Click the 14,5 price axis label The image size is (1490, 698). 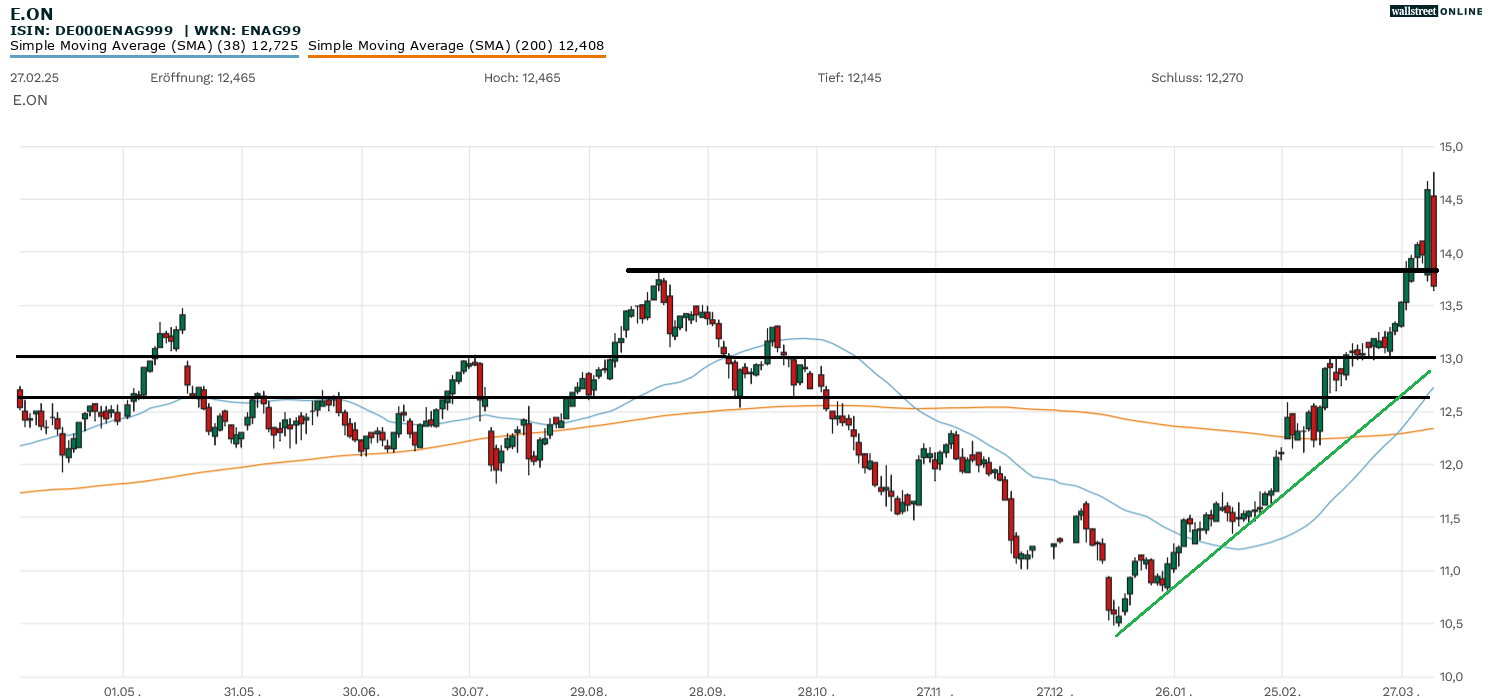pyautogui.click(x=1449, y=200)
